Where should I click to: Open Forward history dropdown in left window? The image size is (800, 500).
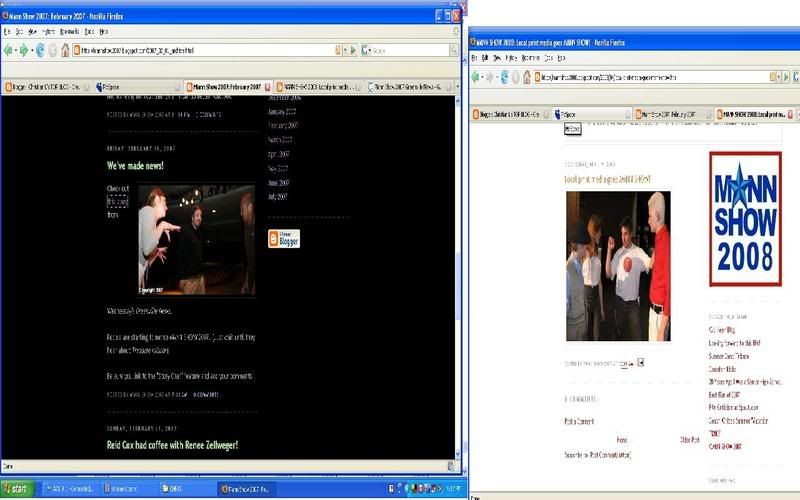32,50
